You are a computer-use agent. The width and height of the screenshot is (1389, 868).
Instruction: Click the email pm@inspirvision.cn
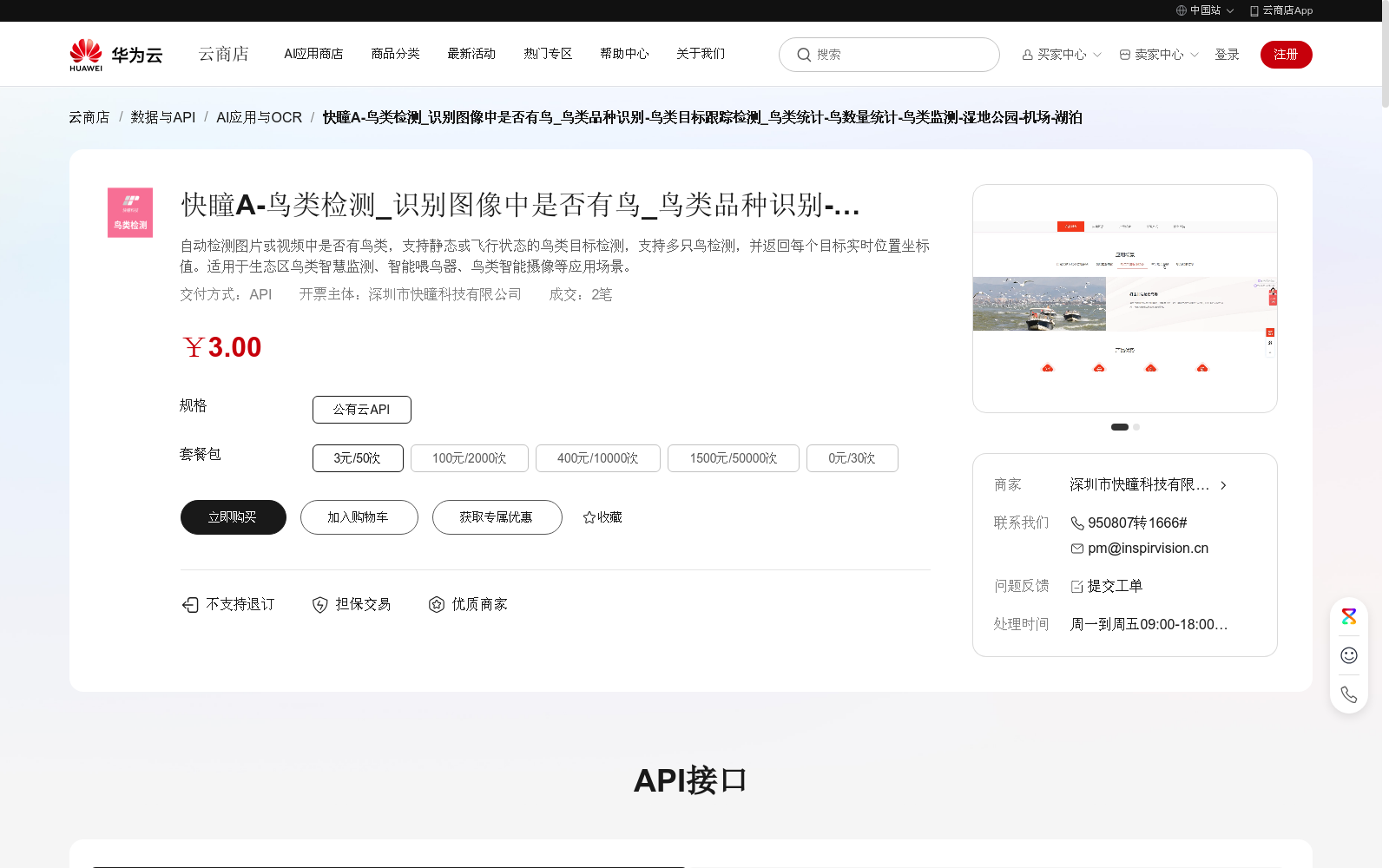[1148, 549]
